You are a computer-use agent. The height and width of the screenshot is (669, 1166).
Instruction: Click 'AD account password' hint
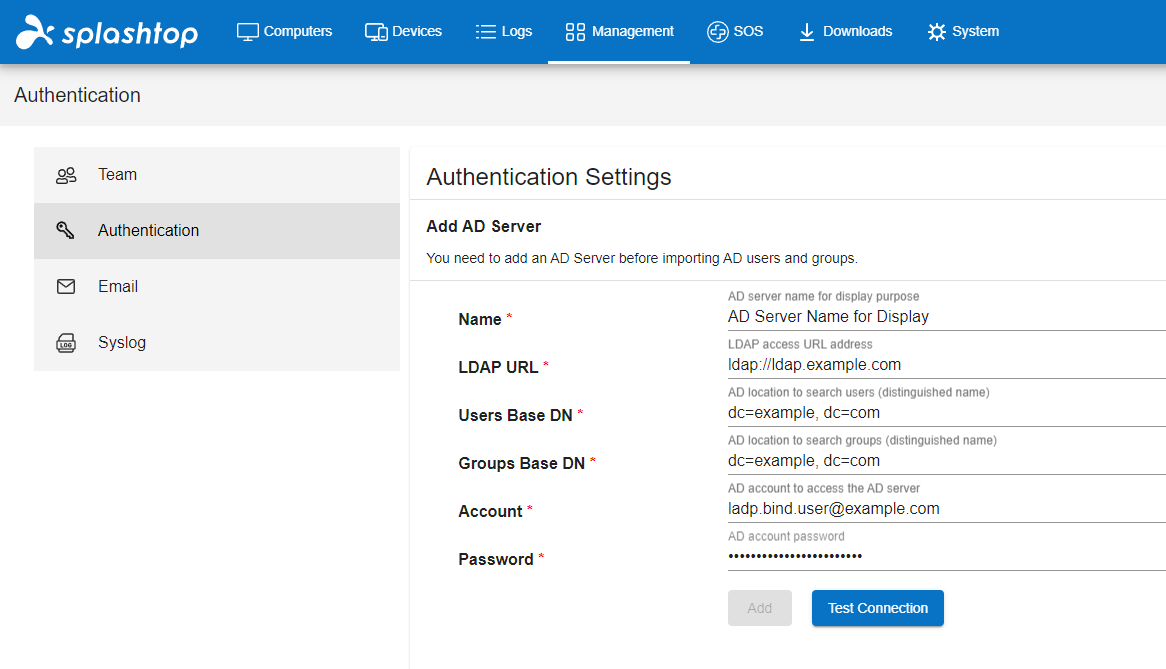pyautogui.click(x=786, y=537)
